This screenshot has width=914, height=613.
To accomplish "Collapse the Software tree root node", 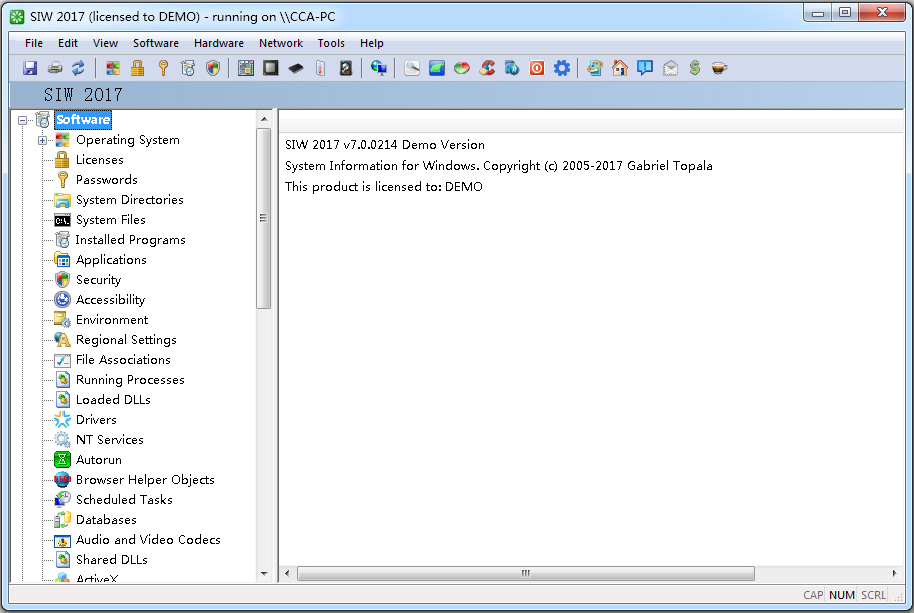I will click(22, 120).
